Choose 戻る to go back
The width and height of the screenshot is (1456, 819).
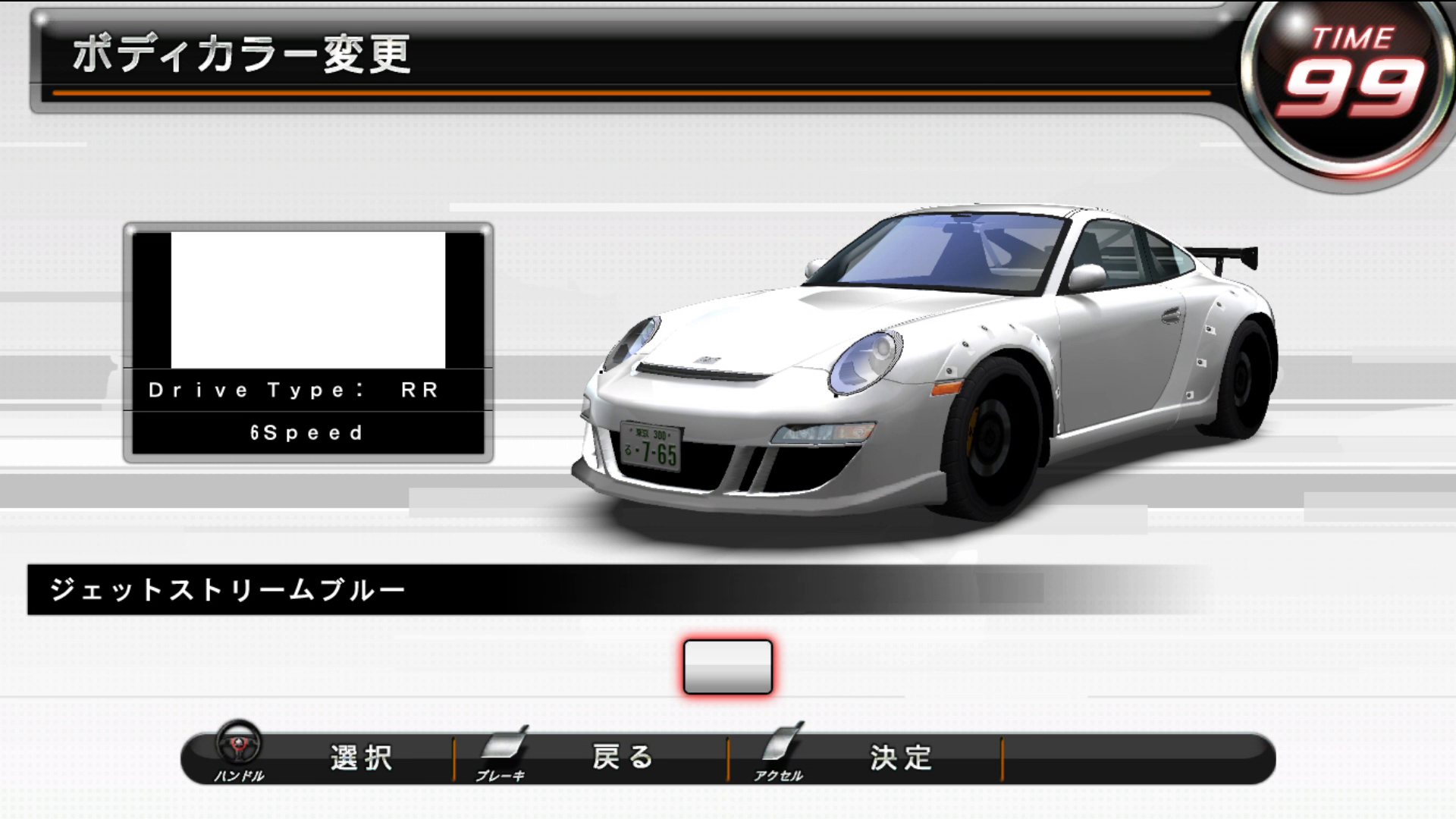[623, 757]
